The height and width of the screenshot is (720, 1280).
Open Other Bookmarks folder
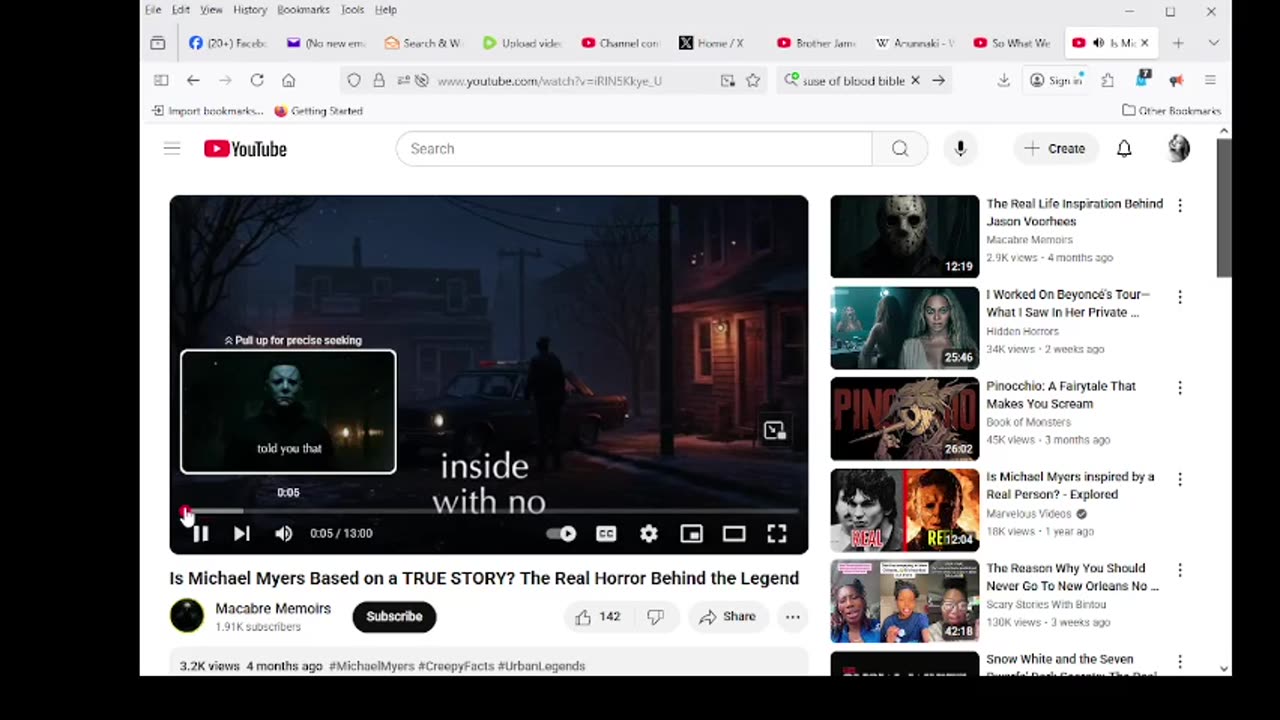click(x=1171, y=111)
